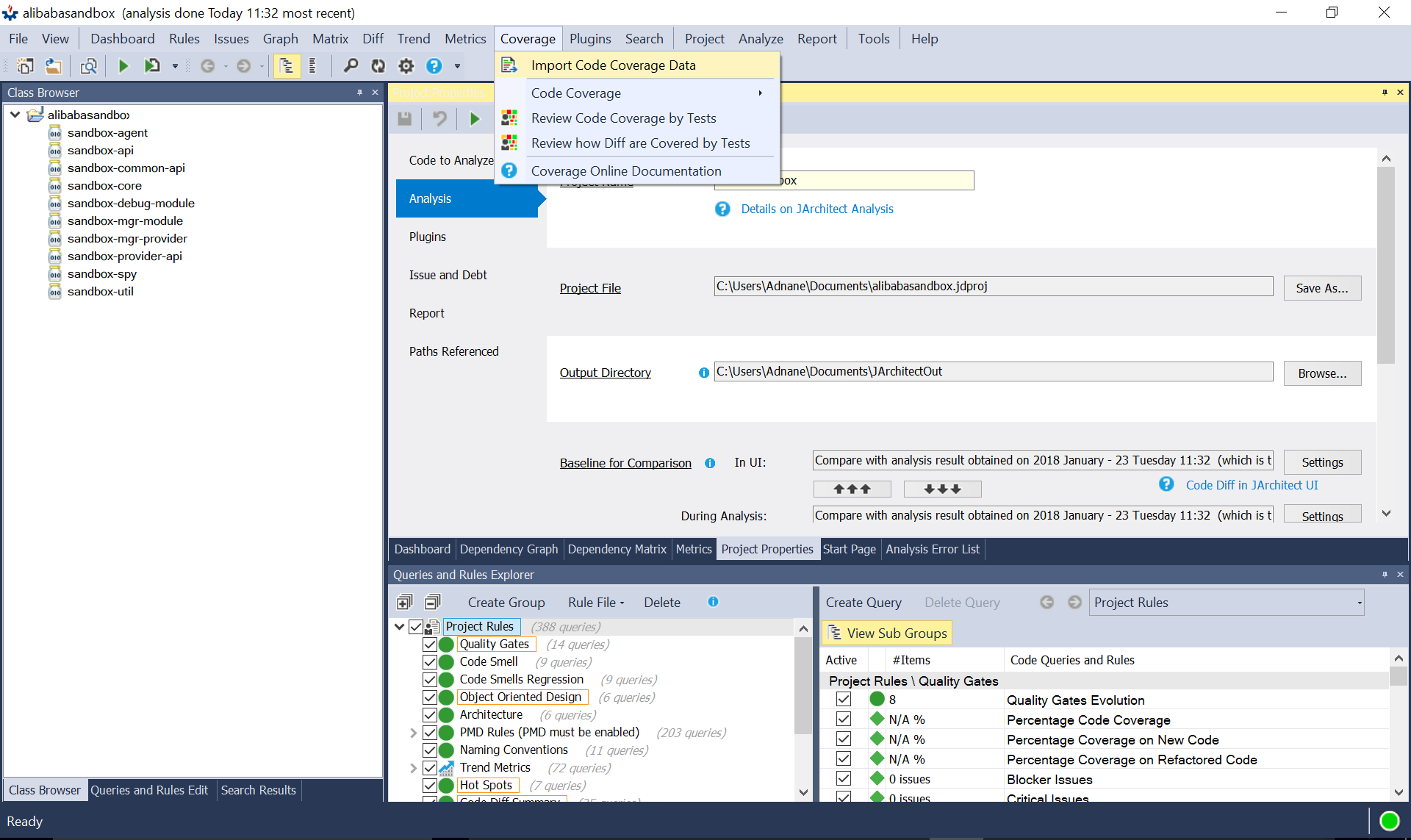Click the Create Query button
1411x840 pixels.
point(864,603)
